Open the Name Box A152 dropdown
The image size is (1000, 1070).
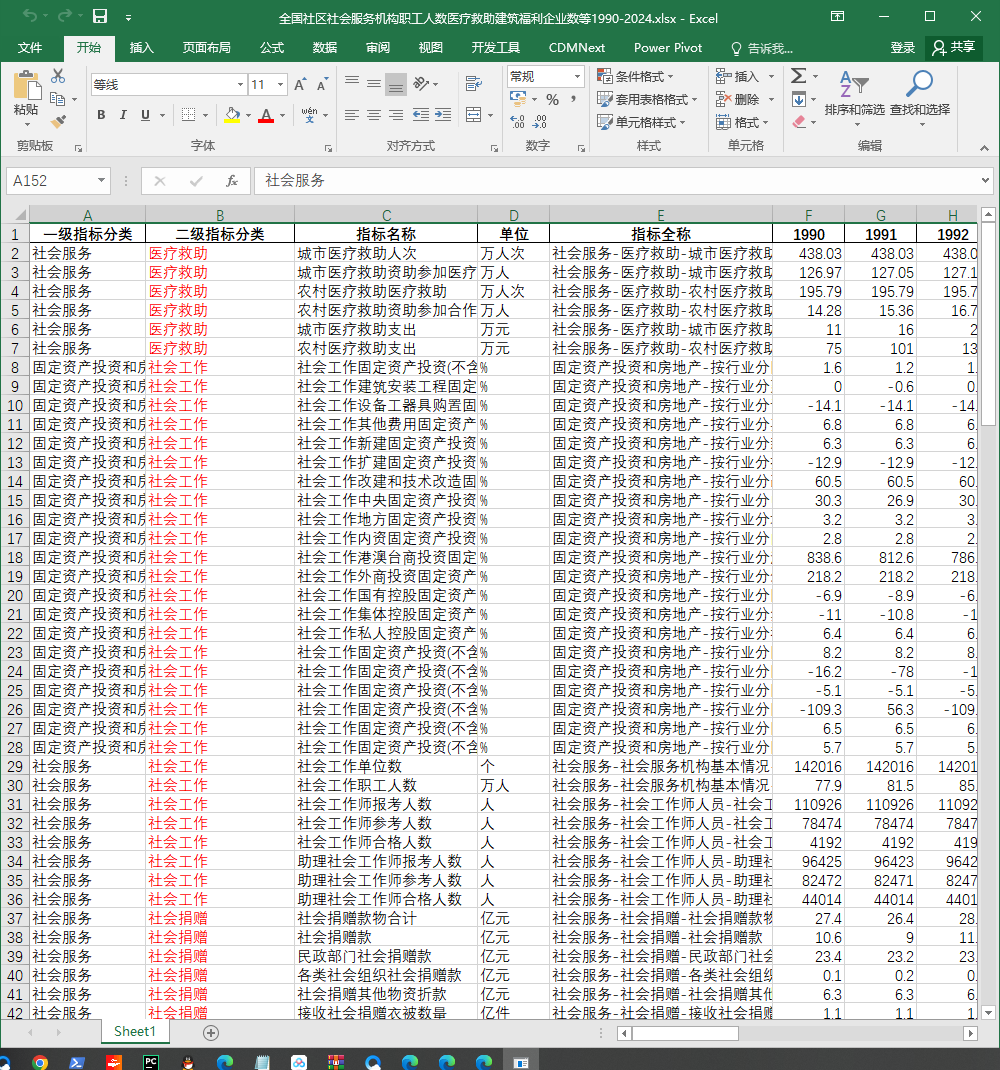click(x=101, y=181)
